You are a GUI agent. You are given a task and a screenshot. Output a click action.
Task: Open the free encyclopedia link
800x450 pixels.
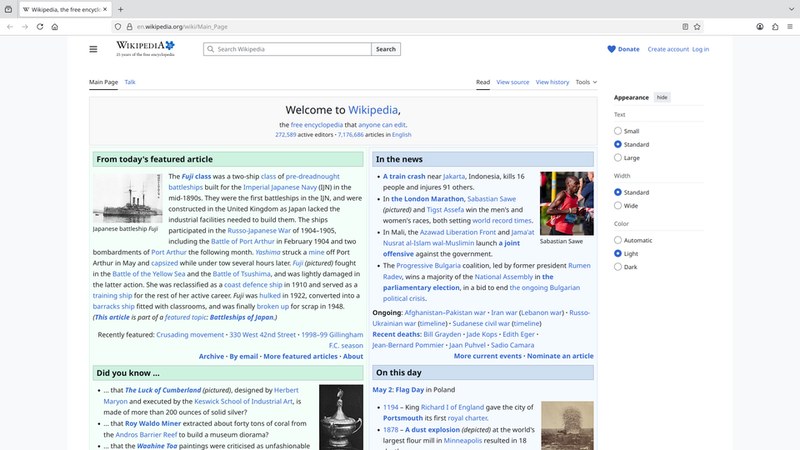(317, 125)
